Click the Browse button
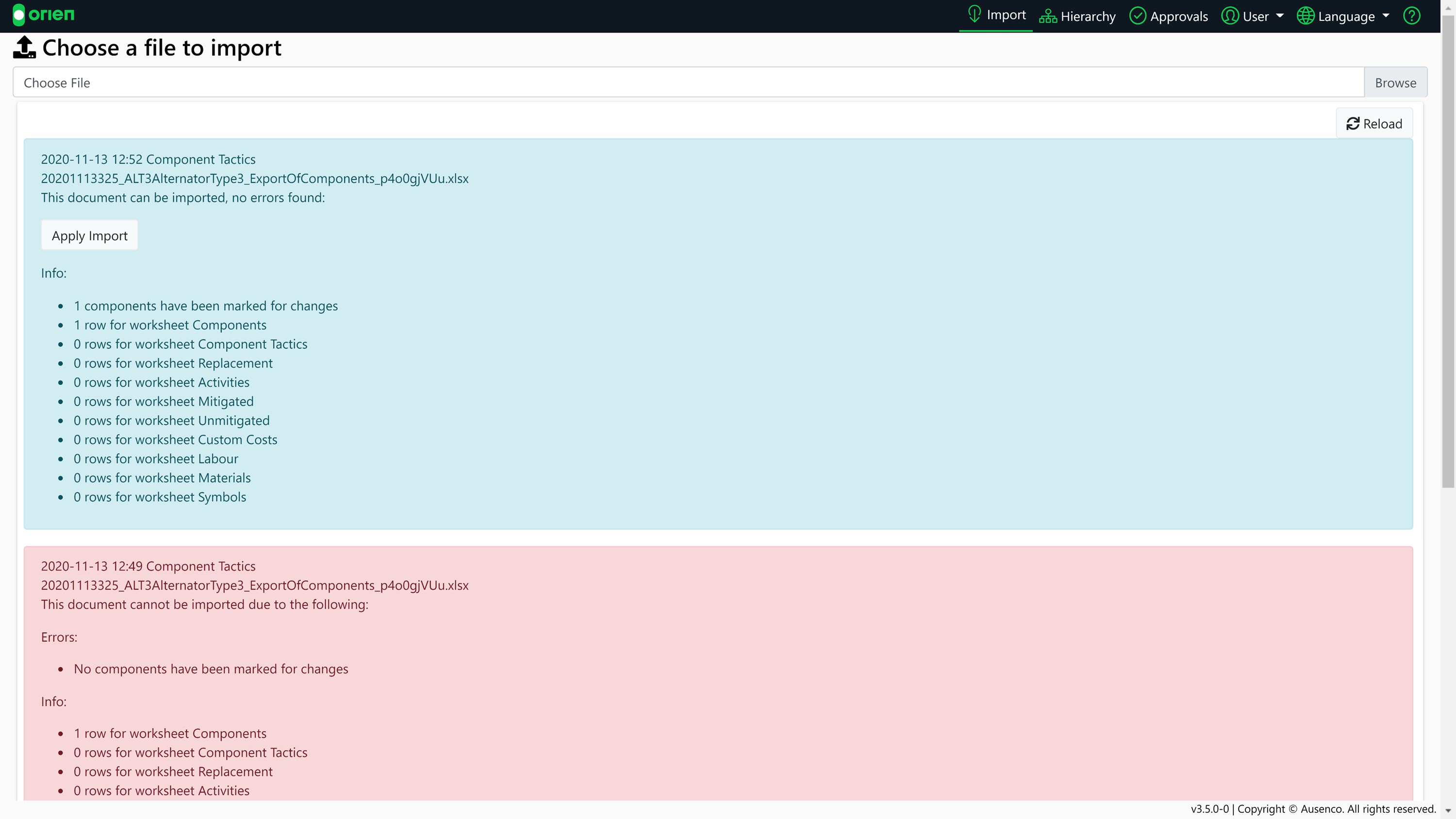1456x819 pixels. (x=1395, y=82)
